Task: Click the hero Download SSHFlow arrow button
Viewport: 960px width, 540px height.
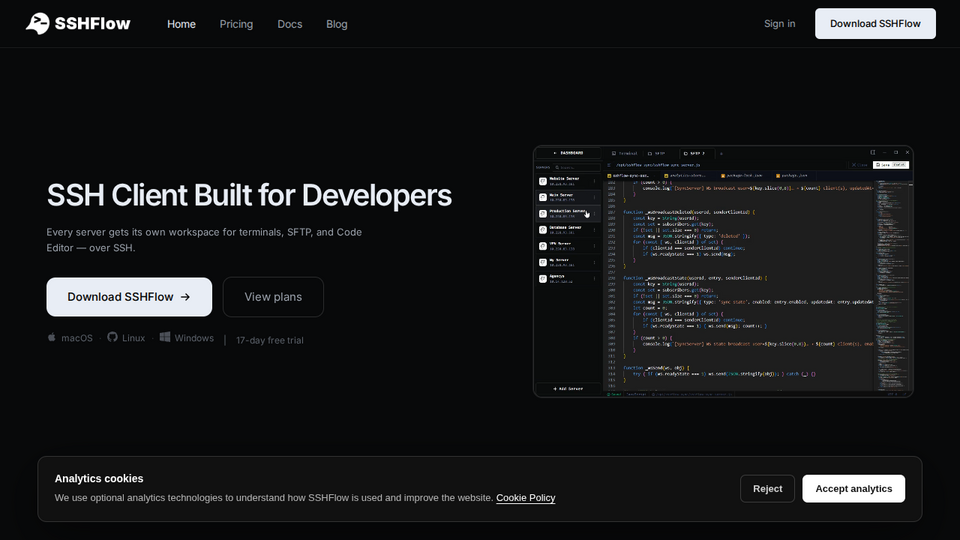Action: click(129, 297)
